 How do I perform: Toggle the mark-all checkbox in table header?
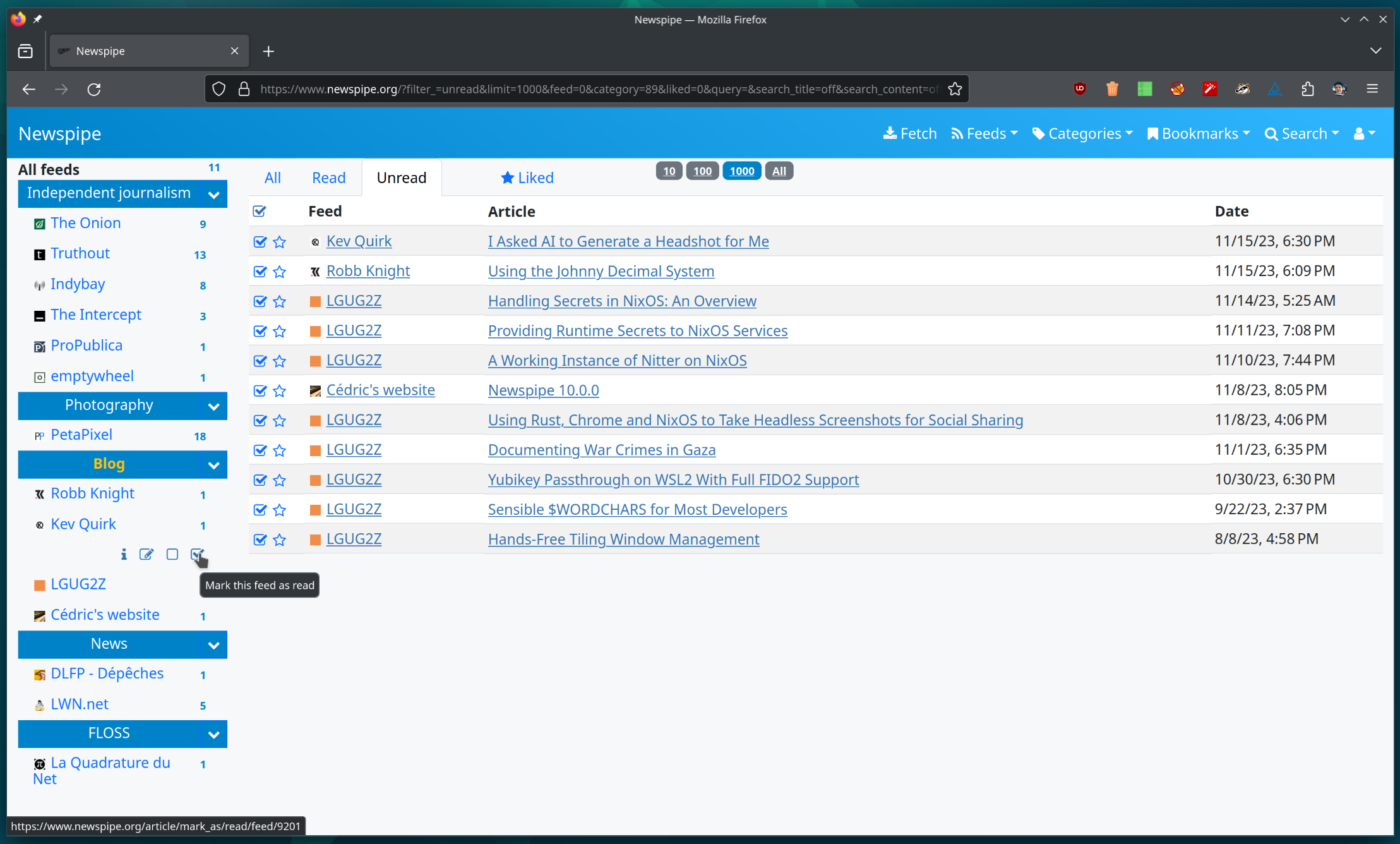click(260, 211)
